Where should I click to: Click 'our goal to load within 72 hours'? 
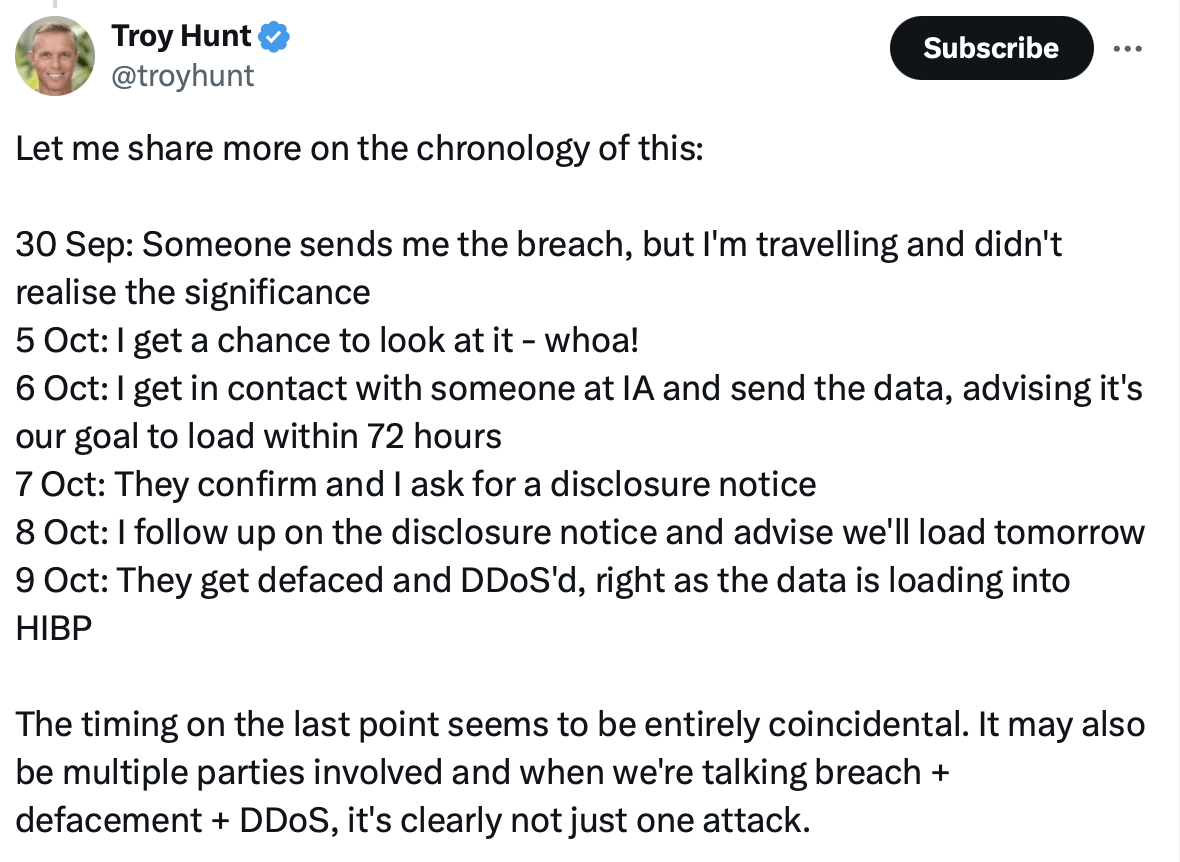[x=258, y=436]
